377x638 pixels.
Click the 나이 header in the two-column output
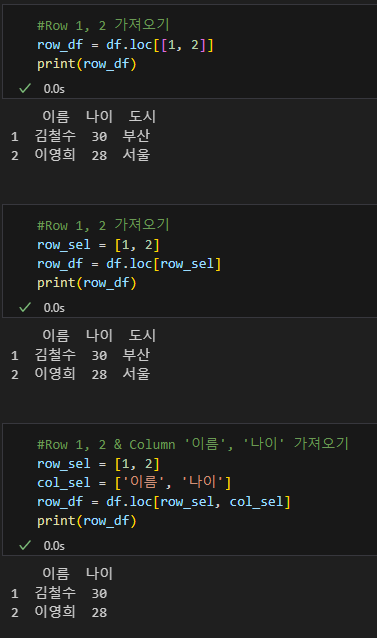99,573
